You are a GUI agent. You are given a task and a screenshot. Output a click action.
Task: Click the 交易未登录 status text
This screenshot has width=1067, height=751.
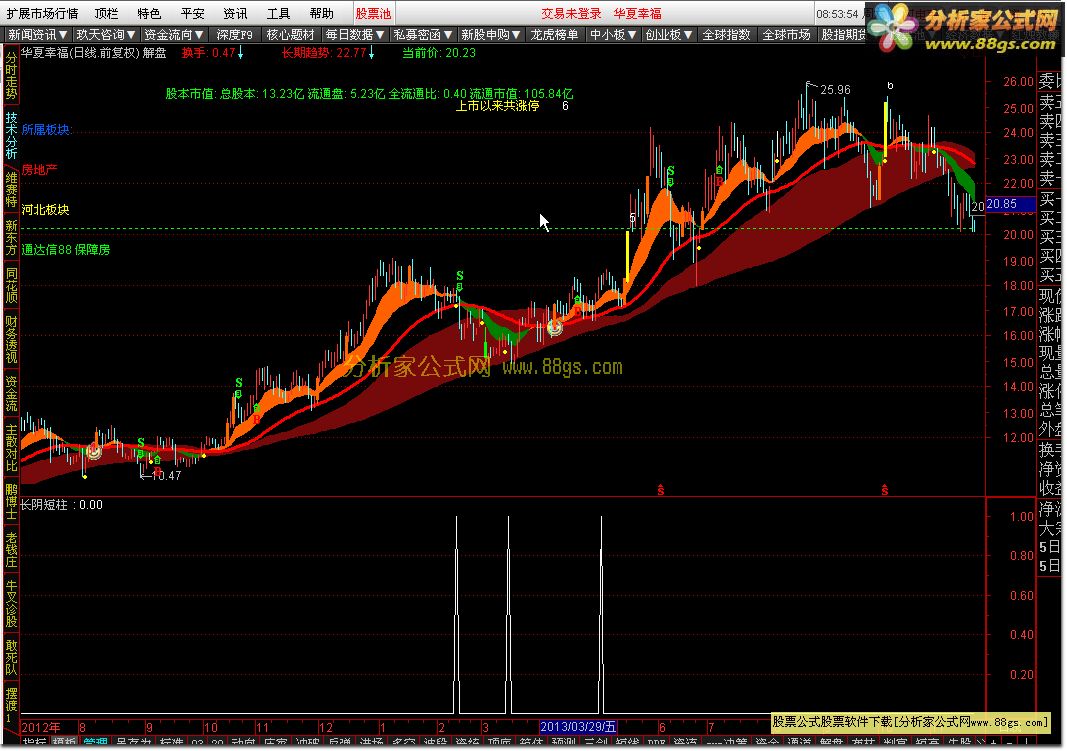[x=572, y=14]
